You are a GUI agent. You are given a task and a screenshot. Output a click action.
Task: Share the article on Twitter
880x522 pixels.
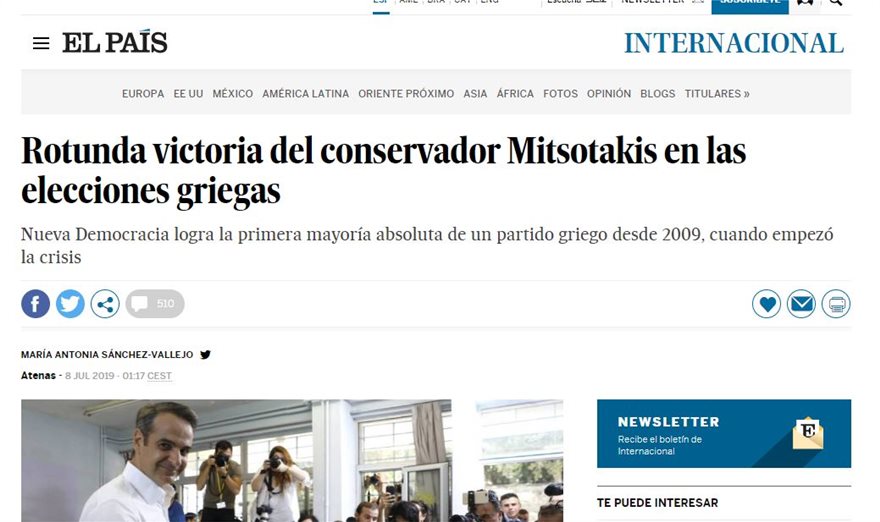(x=70, y=304)
